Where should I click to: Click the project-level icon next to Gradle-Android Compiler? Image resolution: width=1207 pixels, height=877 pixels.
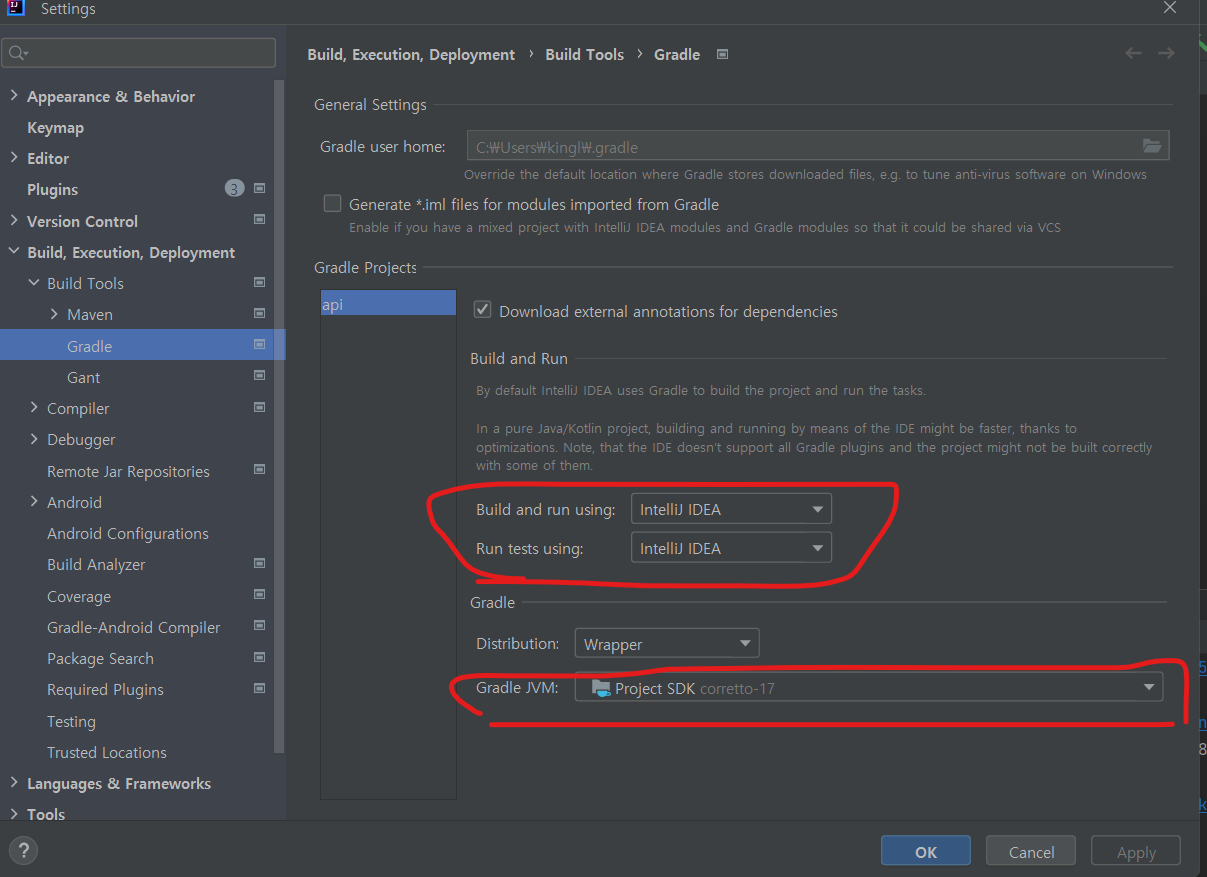(x=260, y=627)
